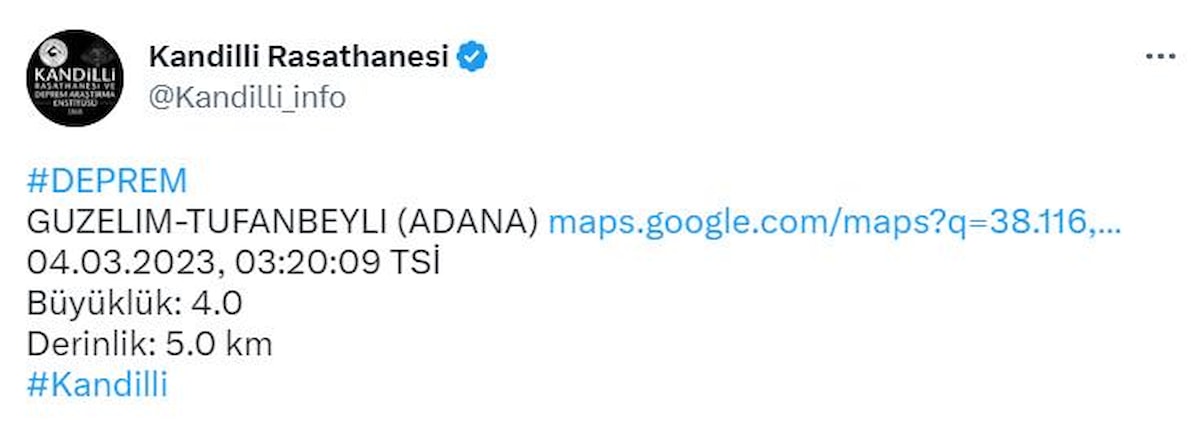Click the (ADANA) province text
This screenshot has width=1200, height=424.
475,222
